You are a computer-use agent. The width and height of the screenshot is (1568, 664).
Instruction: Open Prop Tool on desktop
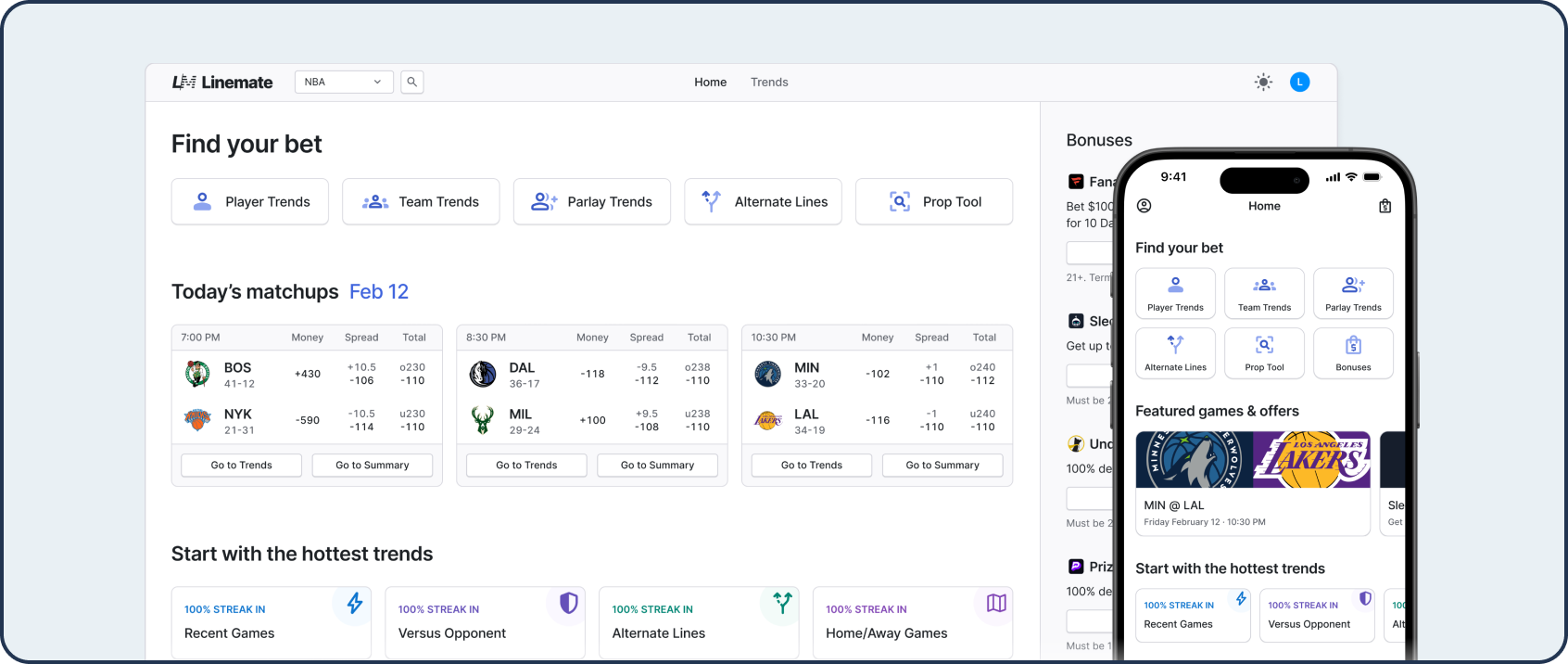pyautogui.click(x=934, y=201)
